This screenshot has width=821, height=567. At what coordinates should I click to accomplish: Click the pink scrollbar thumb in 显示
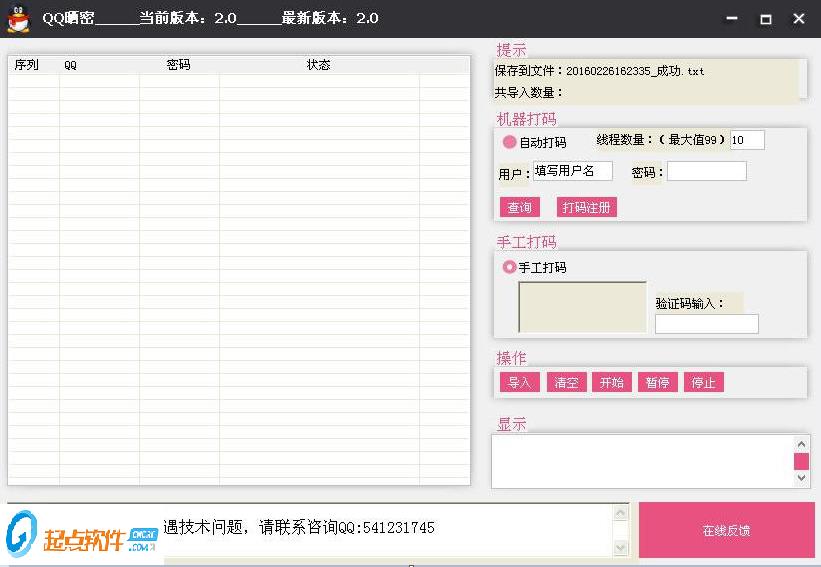[801, 461]
